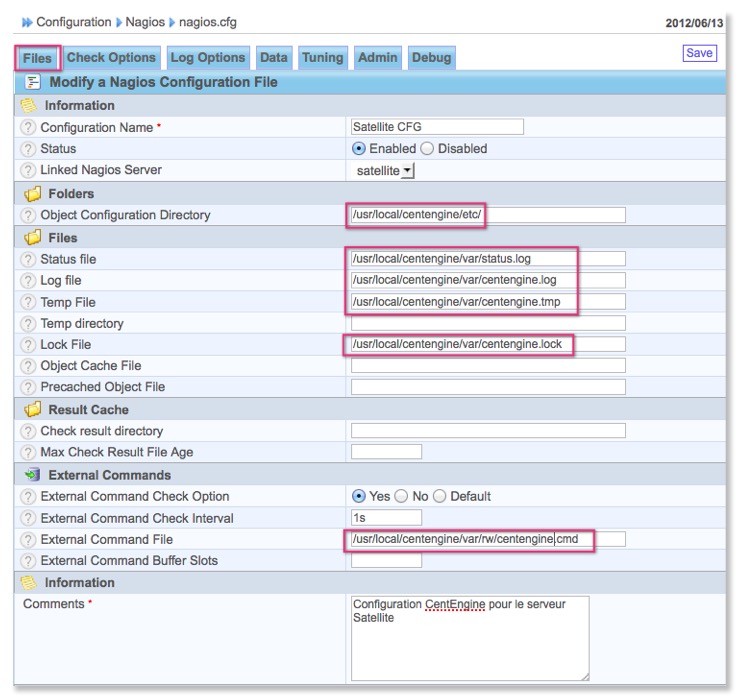The width and height of the screenshot is (736, 696).
Task: Click help icon for Linked Nagios Server
Action: pyautogui.click(x=27, y=170)
